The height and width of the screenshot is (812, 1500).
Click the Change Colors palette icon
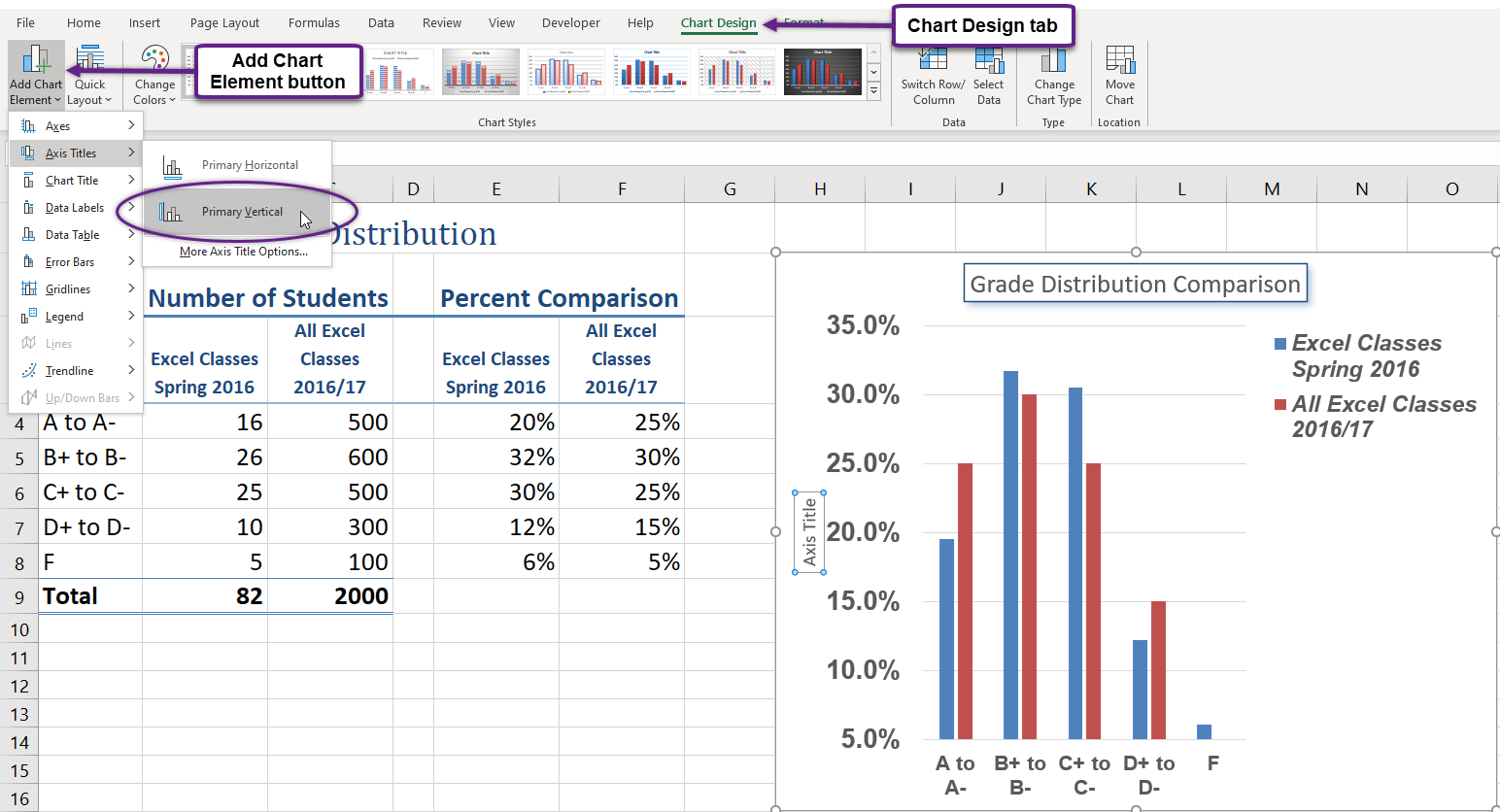tap(154, 59)
